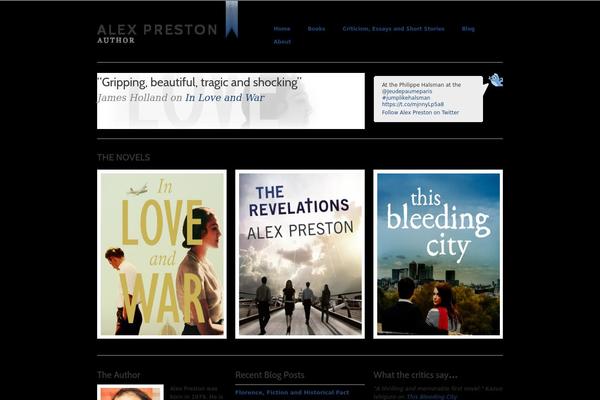Open 'Florence, Fiction and Historical Fact' blog post

(x=292, y=392)
